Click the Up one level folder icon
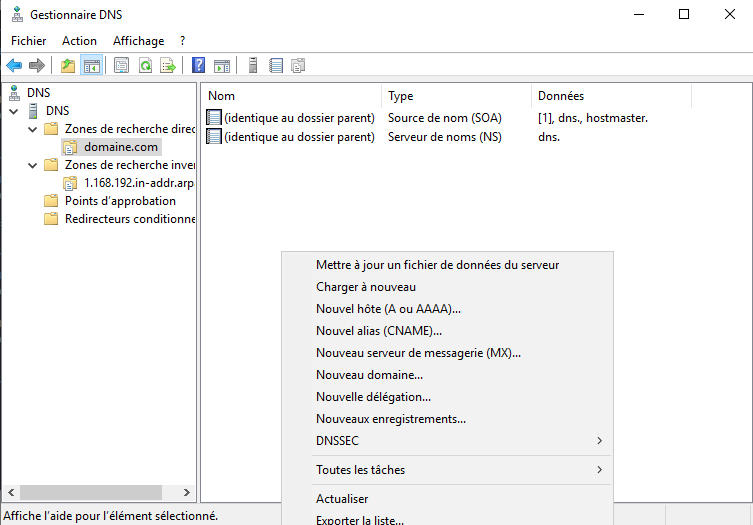The width and height of the screenshot is (753, 525). click(68, 65)
